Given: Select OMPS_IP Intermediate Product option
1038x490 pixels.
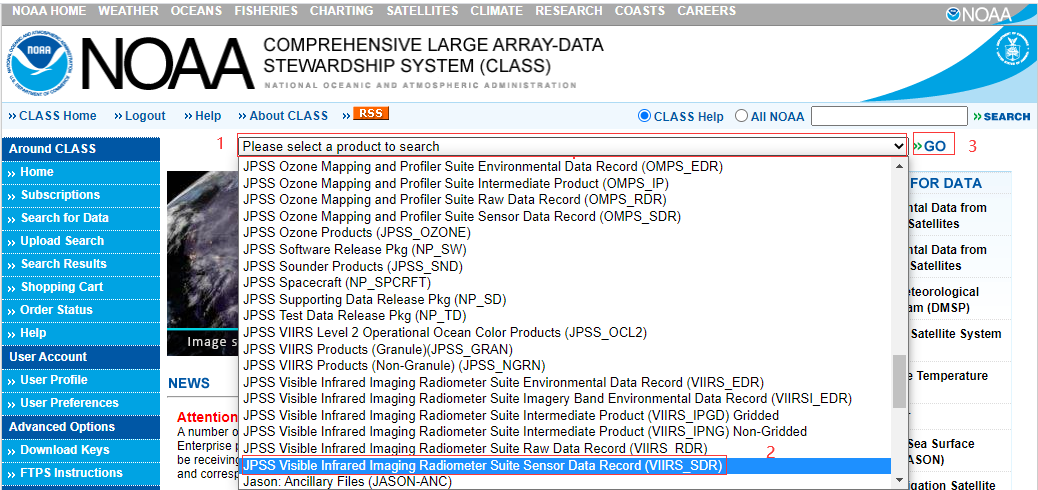Looking at the screenshot, I should click(x=565, y=183).
